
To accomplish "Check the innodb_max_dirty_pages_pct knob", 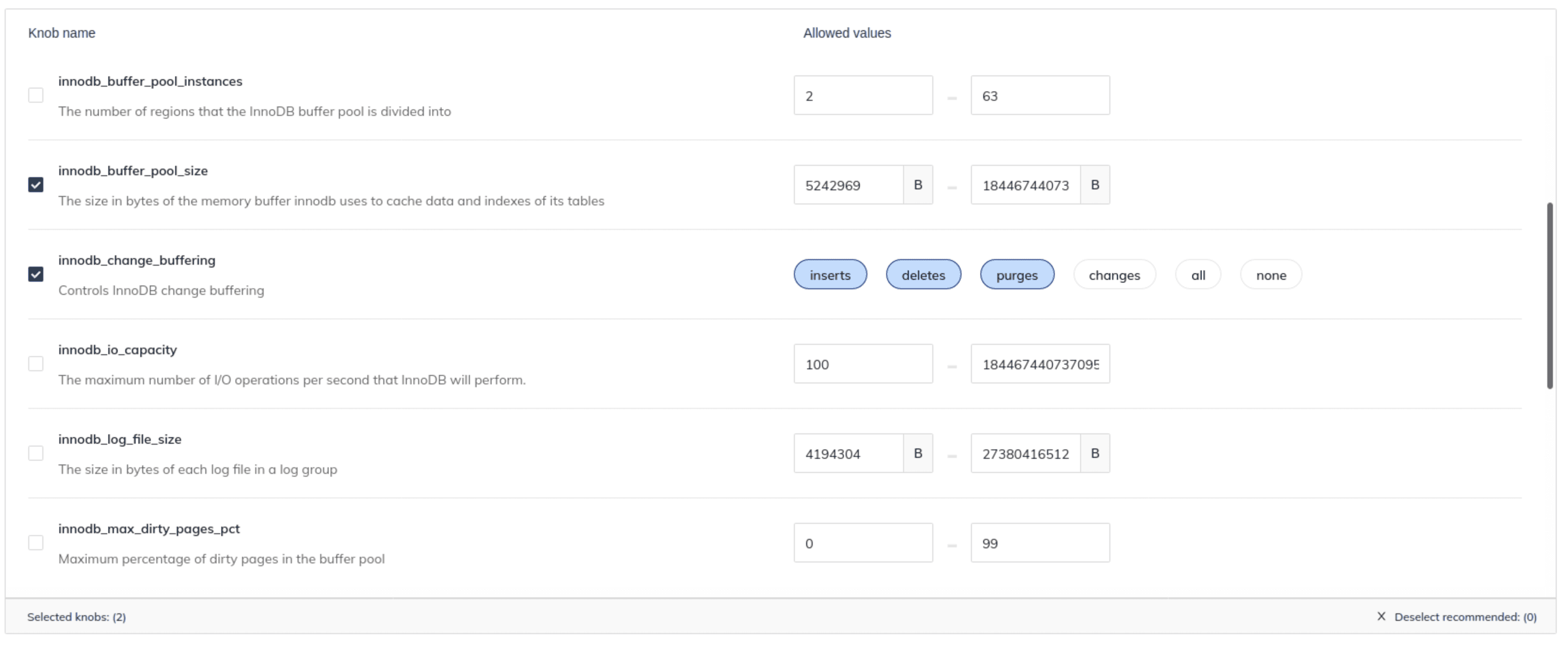I will tap(35, 543).
